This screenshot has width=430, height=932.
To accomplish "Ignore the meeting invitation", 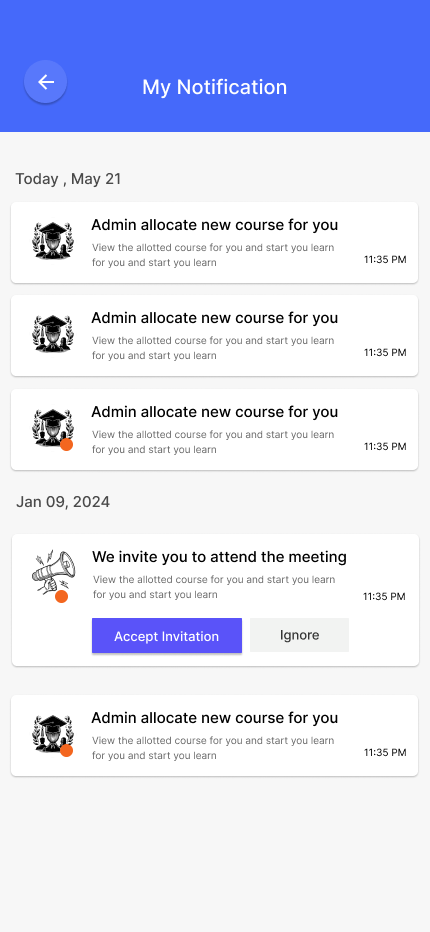I will 299,635.
